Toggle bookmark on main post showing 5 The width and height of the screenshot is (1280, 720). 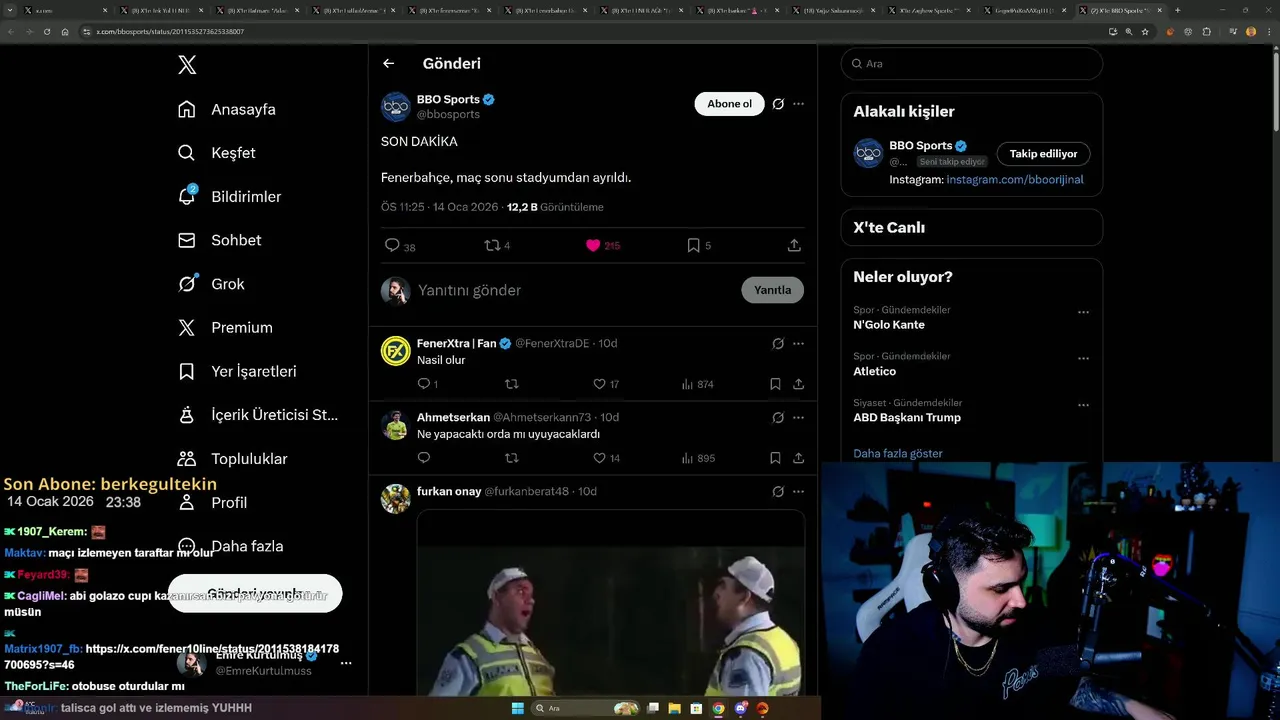coord(693,245)
